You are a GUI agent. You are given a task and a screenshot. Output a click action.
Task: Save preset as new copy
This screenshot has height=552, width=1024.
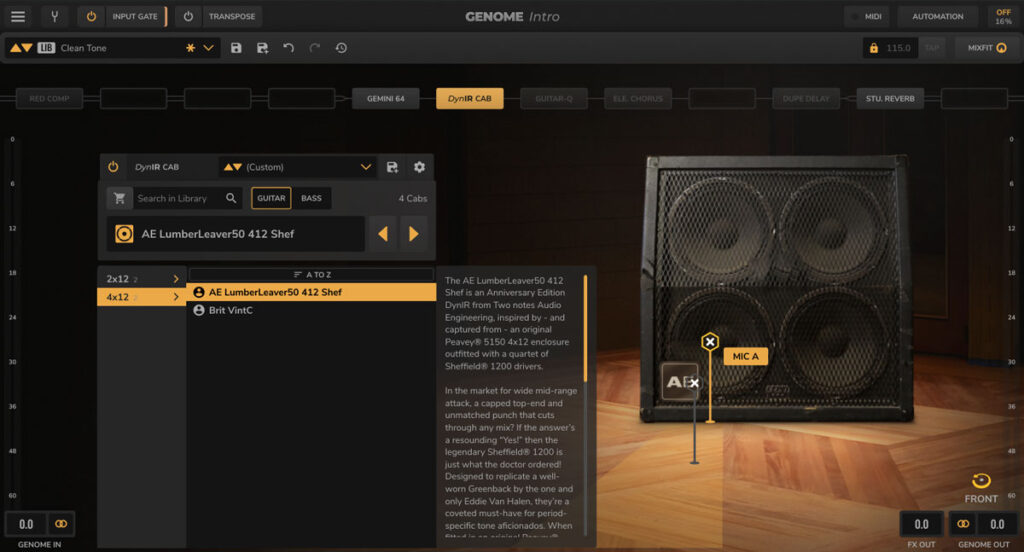[263, 48]
